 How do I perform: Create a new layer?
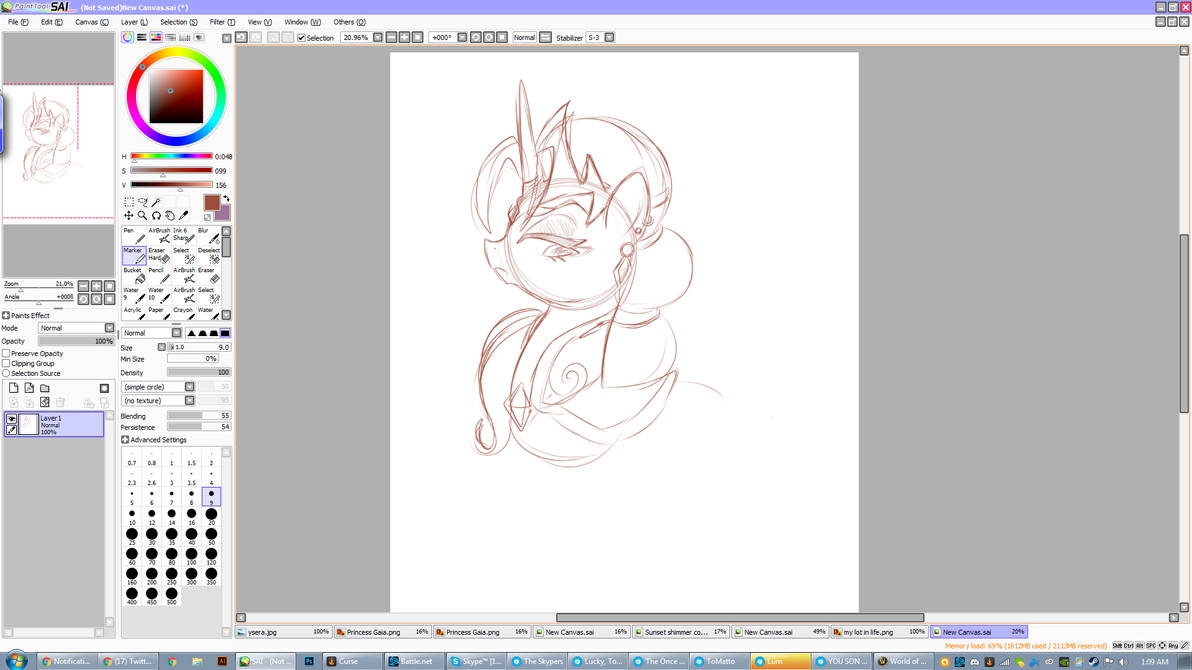[x=14, y=388]
